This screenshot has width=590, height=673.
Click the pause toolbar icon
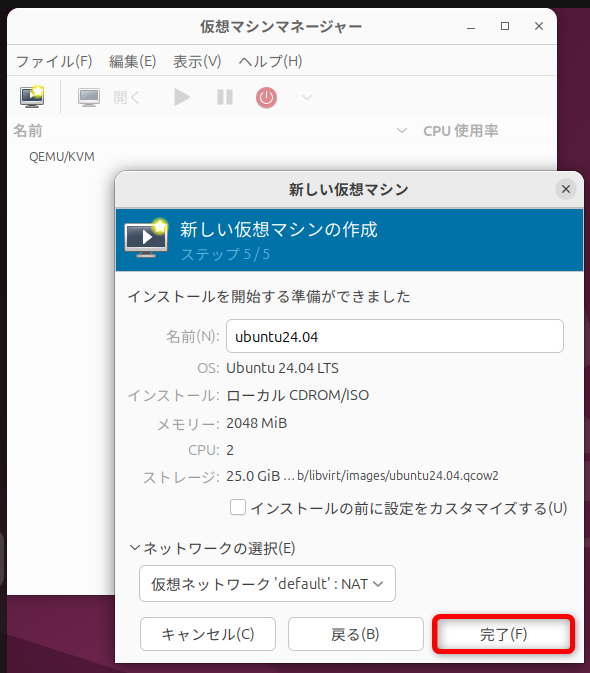(225, 97)
